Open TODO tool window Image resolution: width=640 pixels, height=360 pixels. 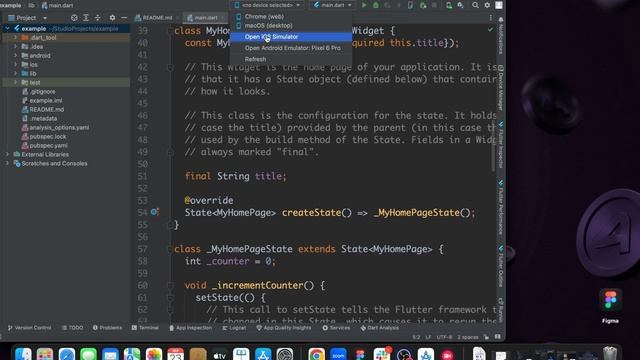(72, 327)
